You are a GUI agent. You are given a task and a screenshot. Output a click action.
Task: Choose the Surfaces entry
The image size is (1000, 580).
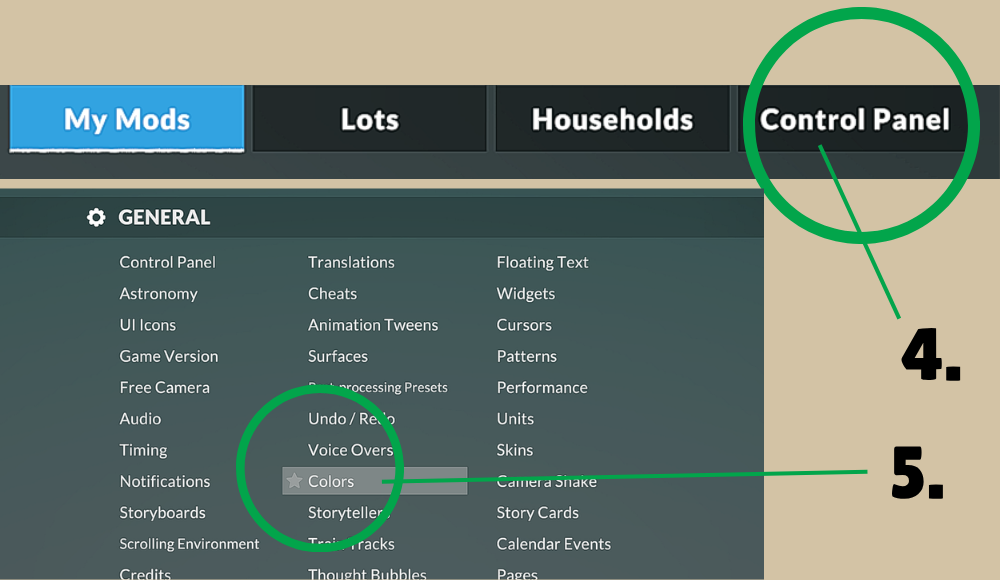tap(338, 356)
